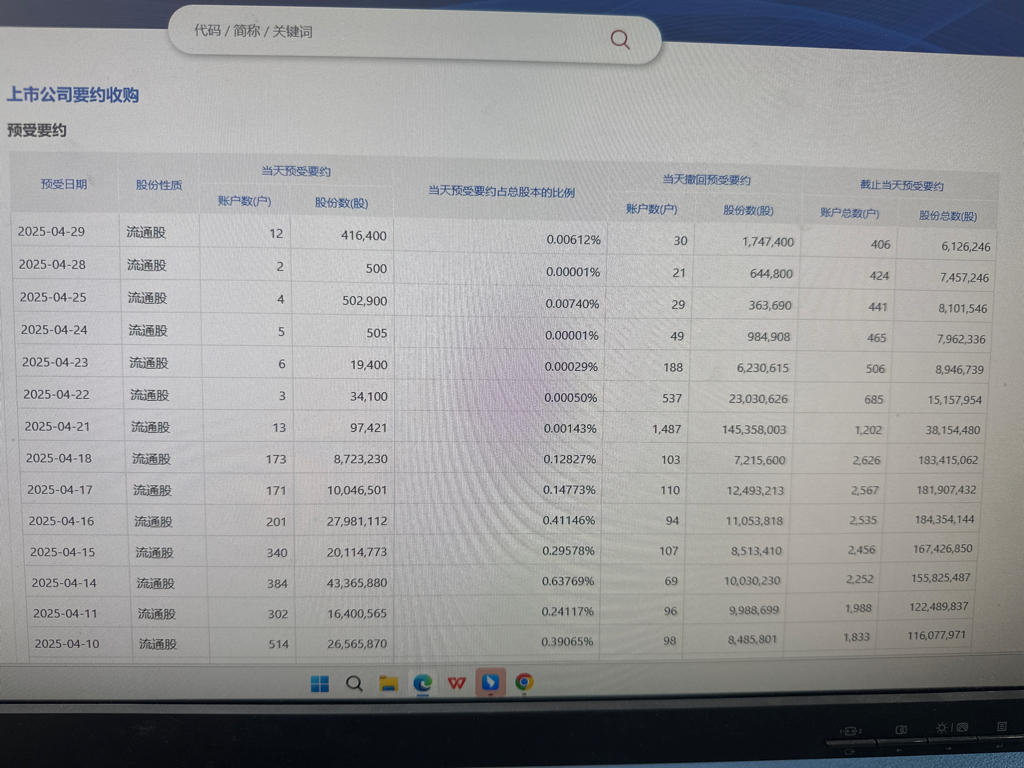The image size is (1024, 768).
Task: Click shares value 43,365,880
Action: click(357, 583)
